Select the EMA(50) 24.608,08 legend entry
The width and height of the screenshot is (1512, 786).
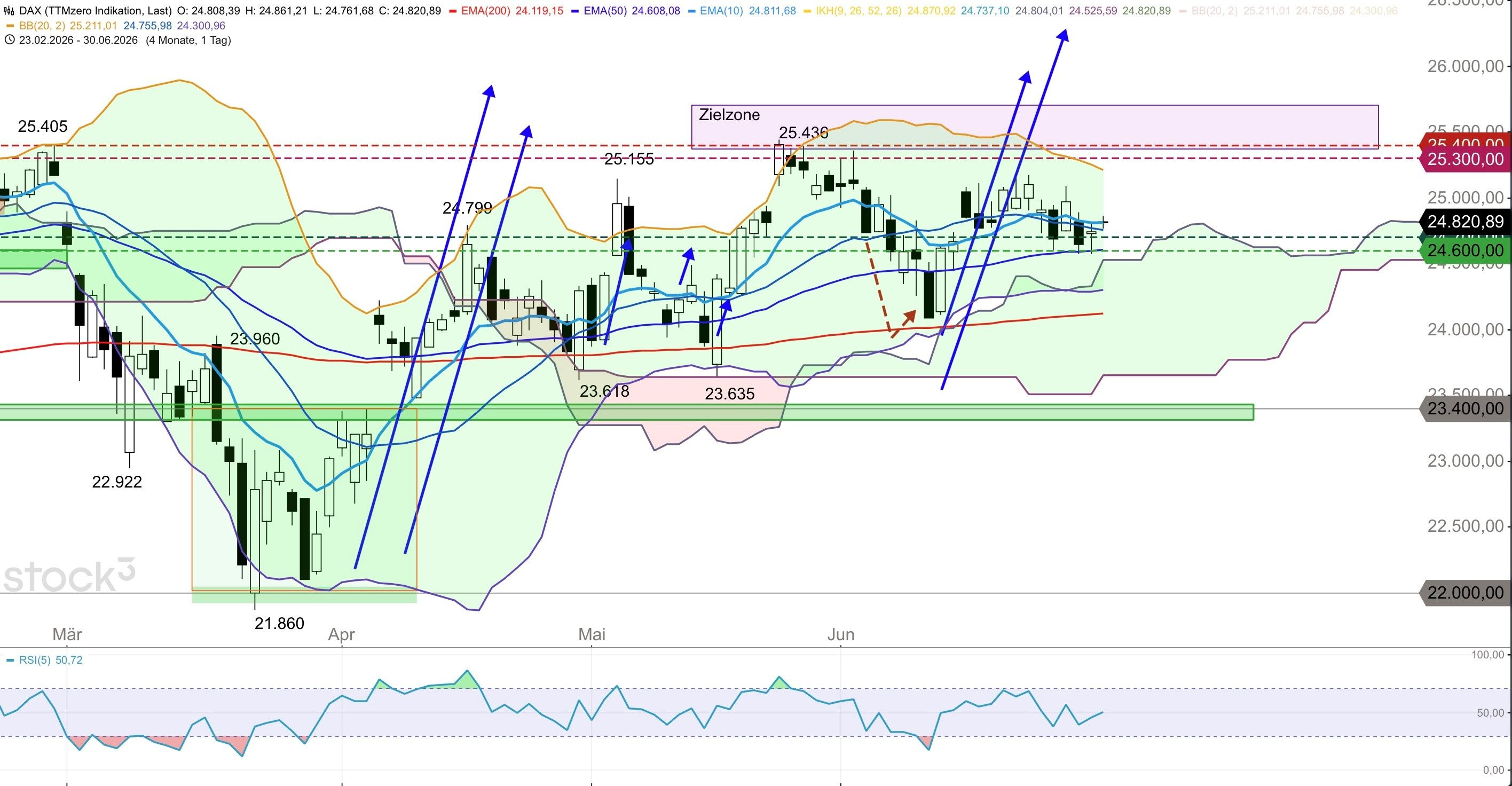click(x=625, y=11)
